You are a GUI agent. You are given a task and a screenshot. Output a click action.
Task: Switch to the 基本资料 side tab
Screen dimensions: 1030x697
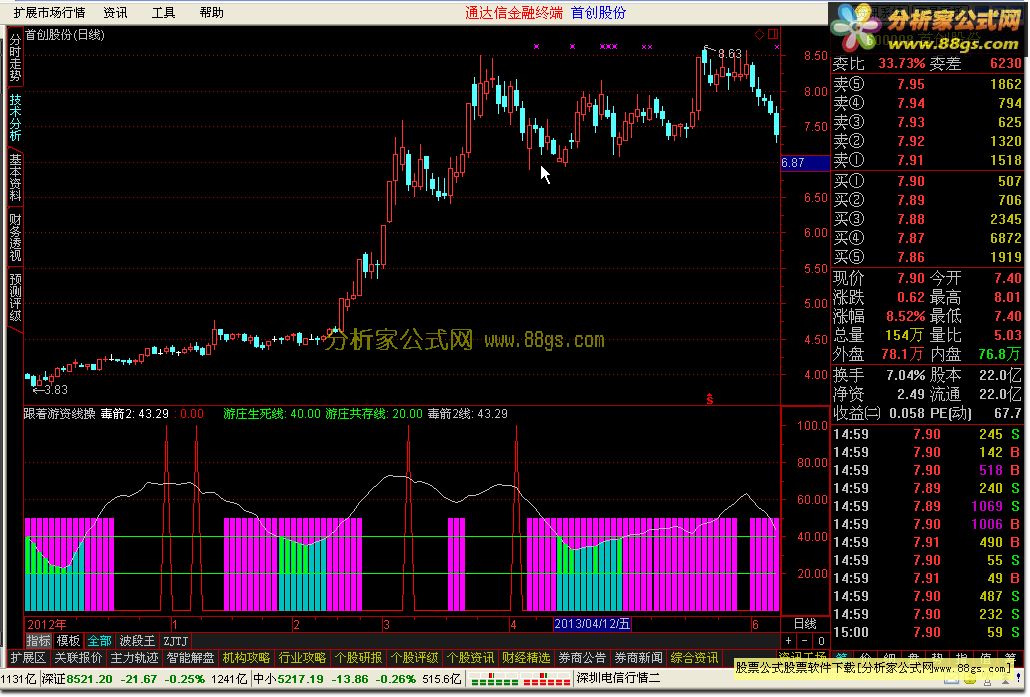coord(14,177)
